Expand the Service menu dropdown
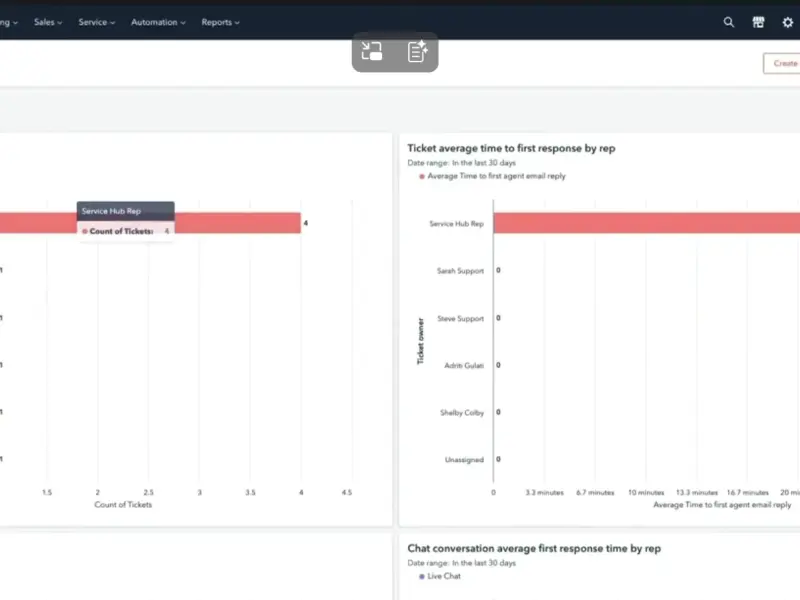Screen dimensions: 800x600 (97, 22)
